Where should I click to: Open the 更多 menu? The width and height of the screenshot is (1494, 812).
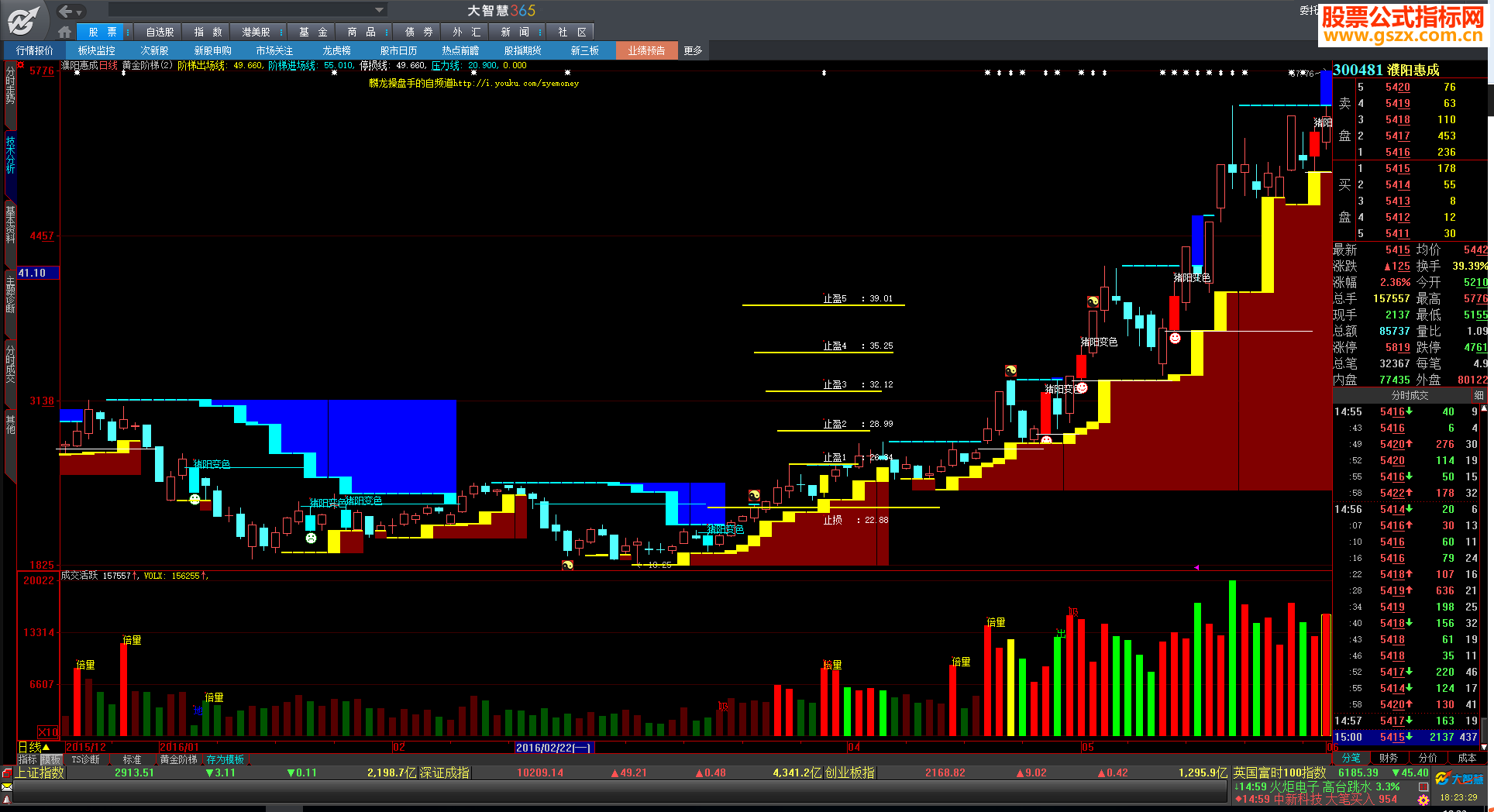click(694, 50)
